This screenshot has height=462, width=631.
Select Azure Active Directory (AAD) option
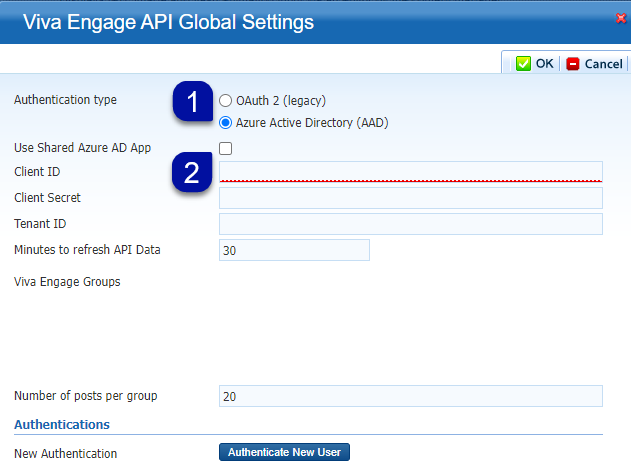[225, 123]
